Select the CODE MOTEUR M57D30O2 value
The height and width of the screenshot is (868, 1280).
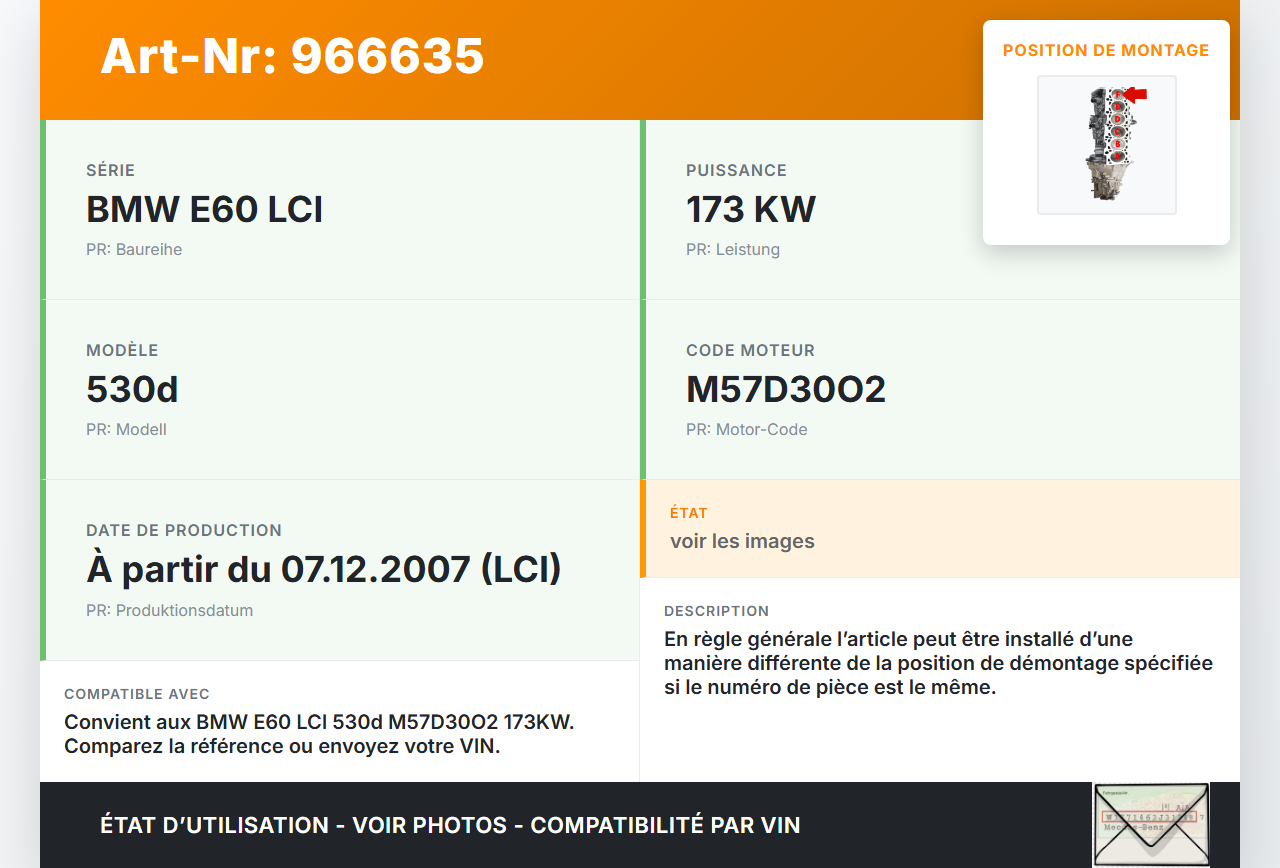pyautogui.click(x=785, y=389)
